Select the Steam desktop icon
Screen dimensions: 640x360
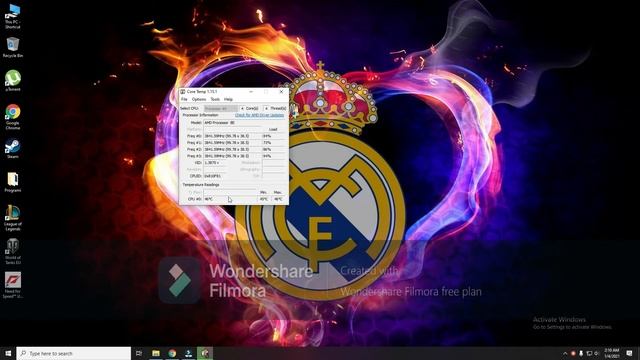point(13,149)
